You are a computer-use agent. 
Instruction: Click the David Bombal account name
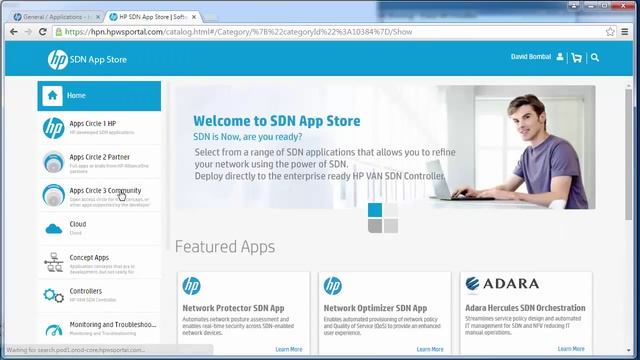(x=531, y=57)
